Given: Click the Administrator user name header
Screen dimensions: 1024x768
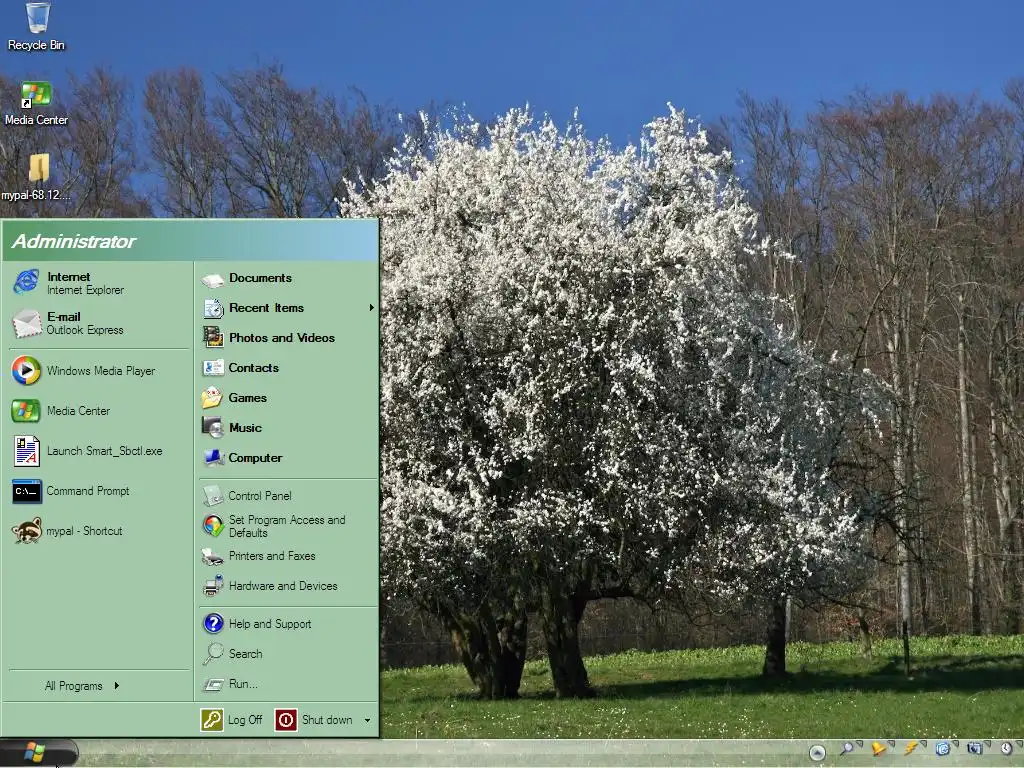Looking at the screenshot, I should (x=74, y=241).
